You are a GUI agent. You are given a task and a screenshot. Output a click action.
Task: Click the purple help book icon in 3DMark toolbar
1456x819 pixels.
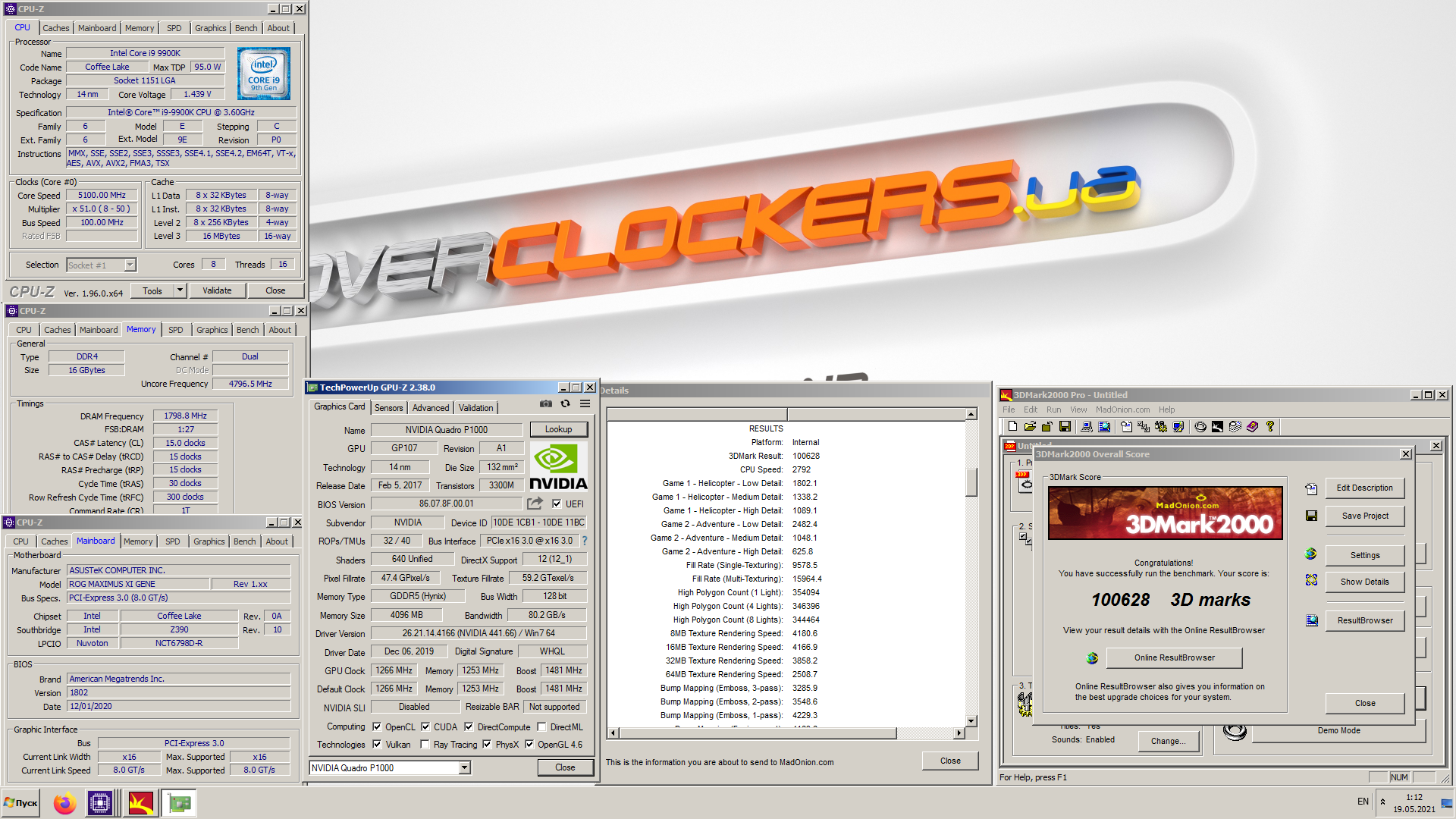pos(1252,427)
